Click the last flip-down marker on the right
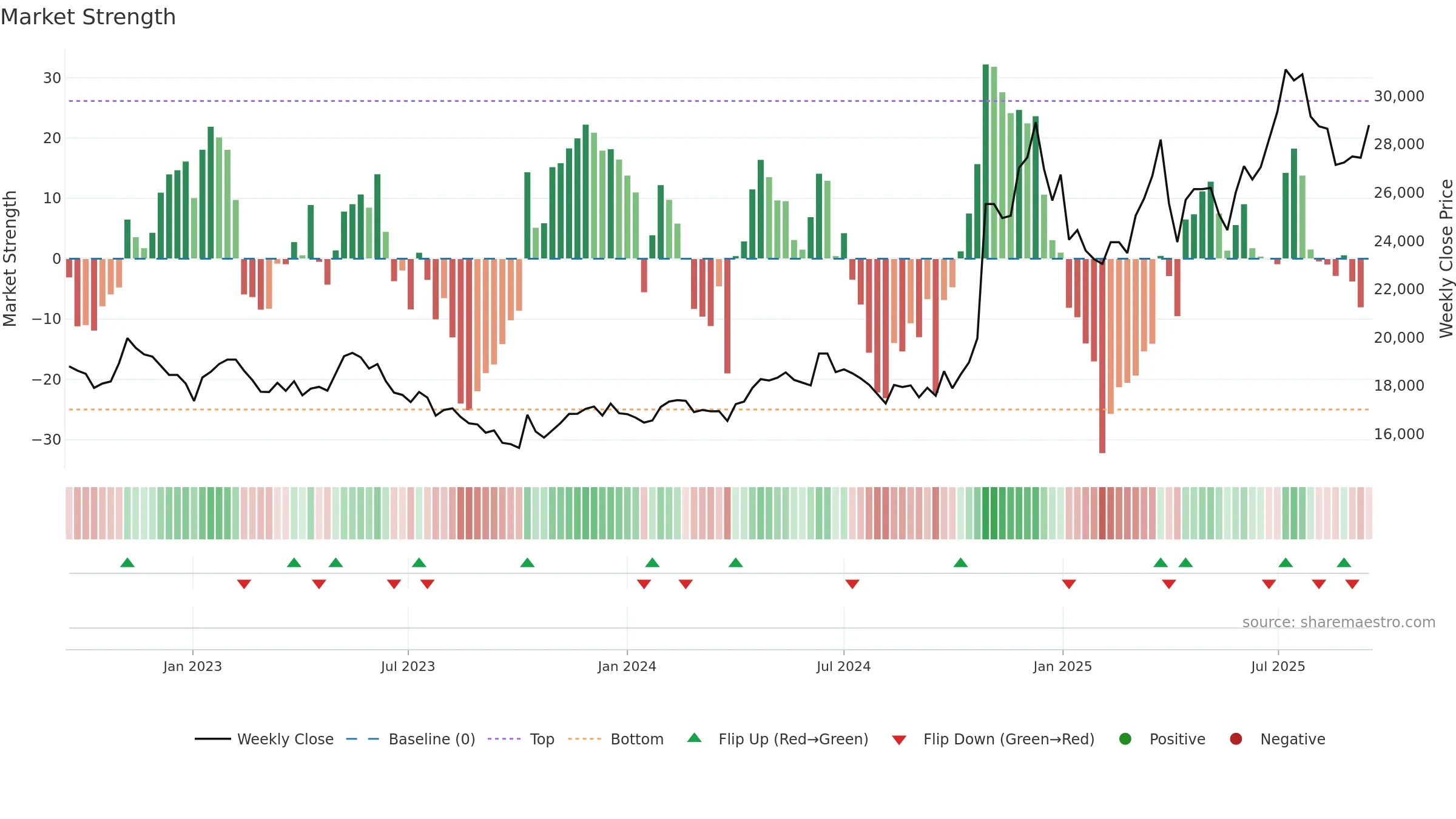 click(1352, 584)
